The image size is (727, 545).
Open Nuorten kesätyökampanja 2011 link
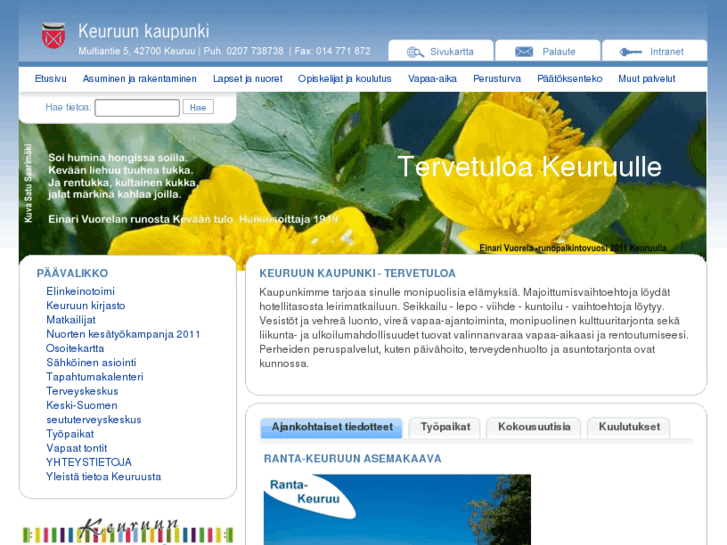(x=123, y=334)
